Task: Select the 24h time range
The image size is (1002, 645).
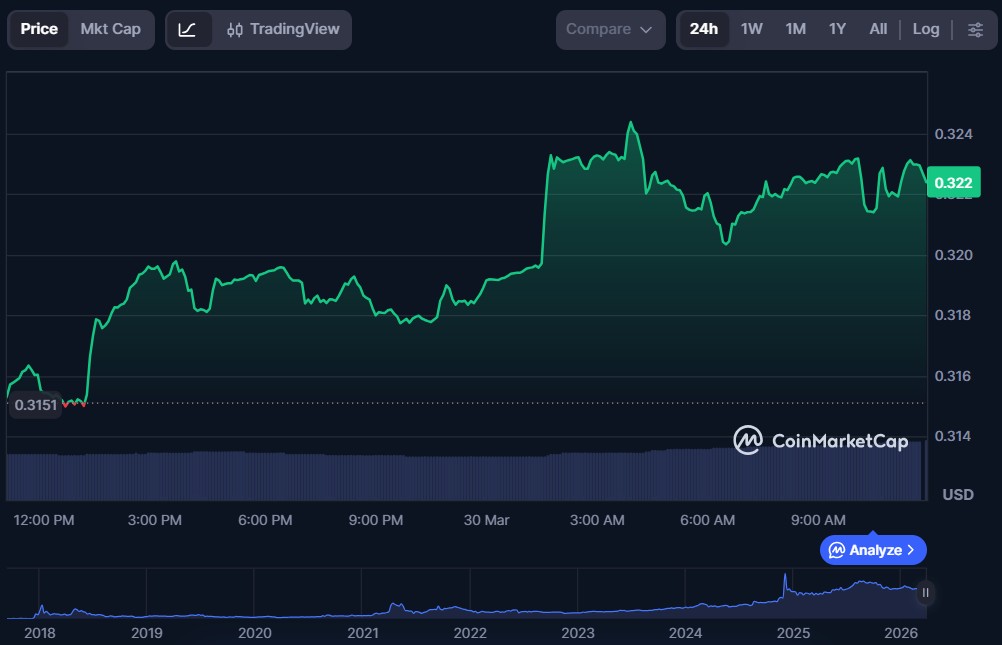Action: pyautogui.click(x=703, y=29)
